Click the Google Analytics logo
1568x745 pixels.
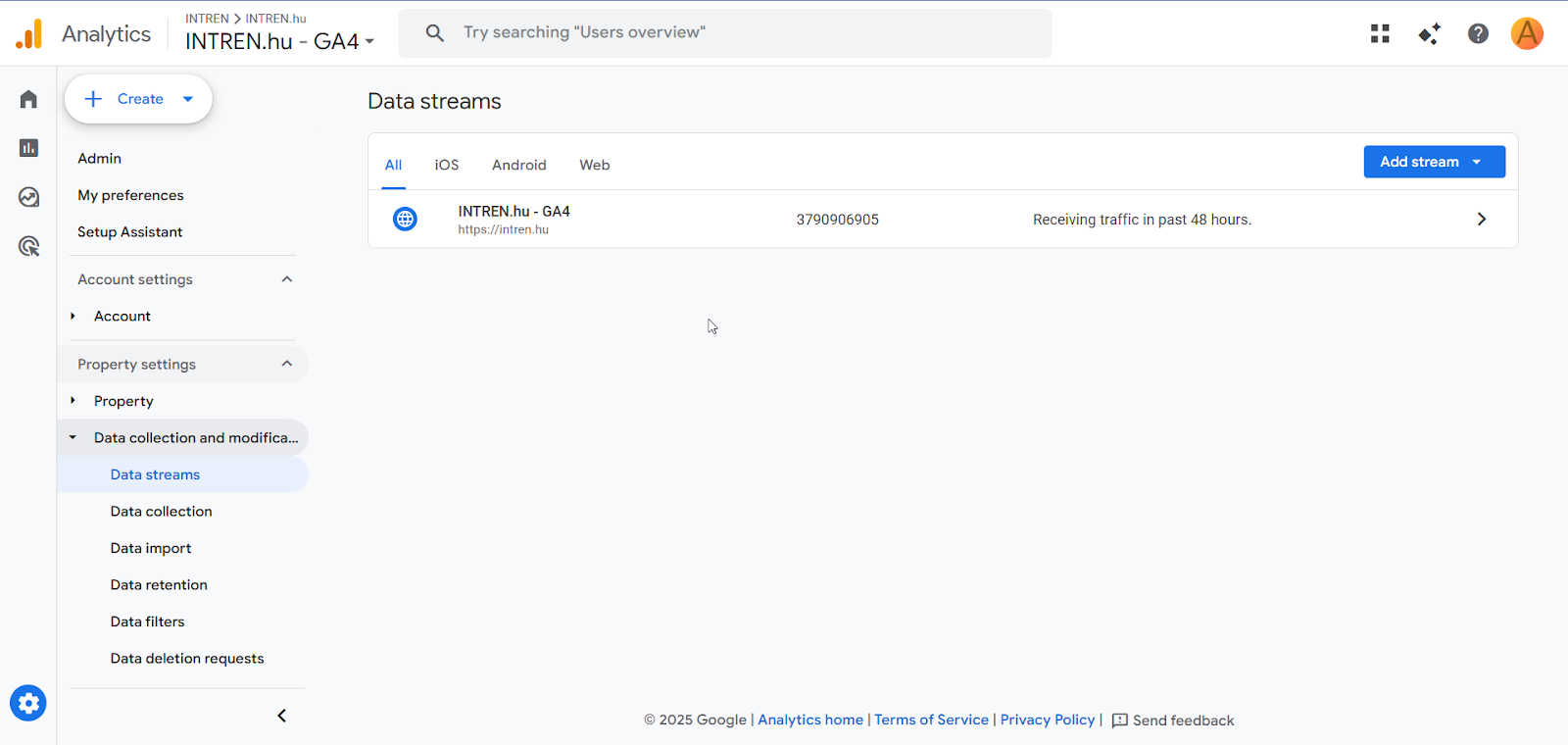[29, 33]
